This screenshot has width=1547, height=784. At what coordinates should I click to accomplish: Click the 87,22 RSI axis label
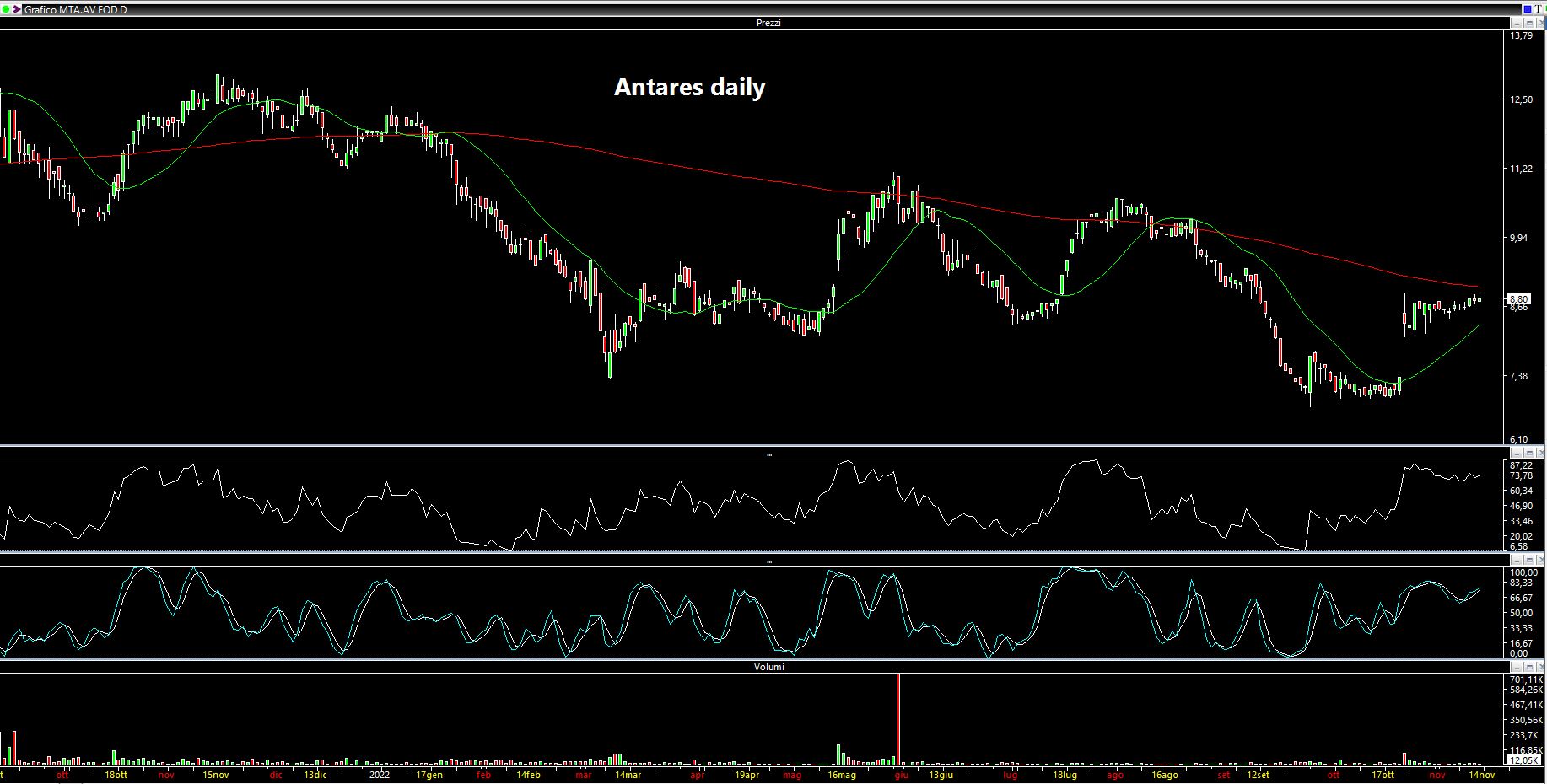pos(1522,465)
